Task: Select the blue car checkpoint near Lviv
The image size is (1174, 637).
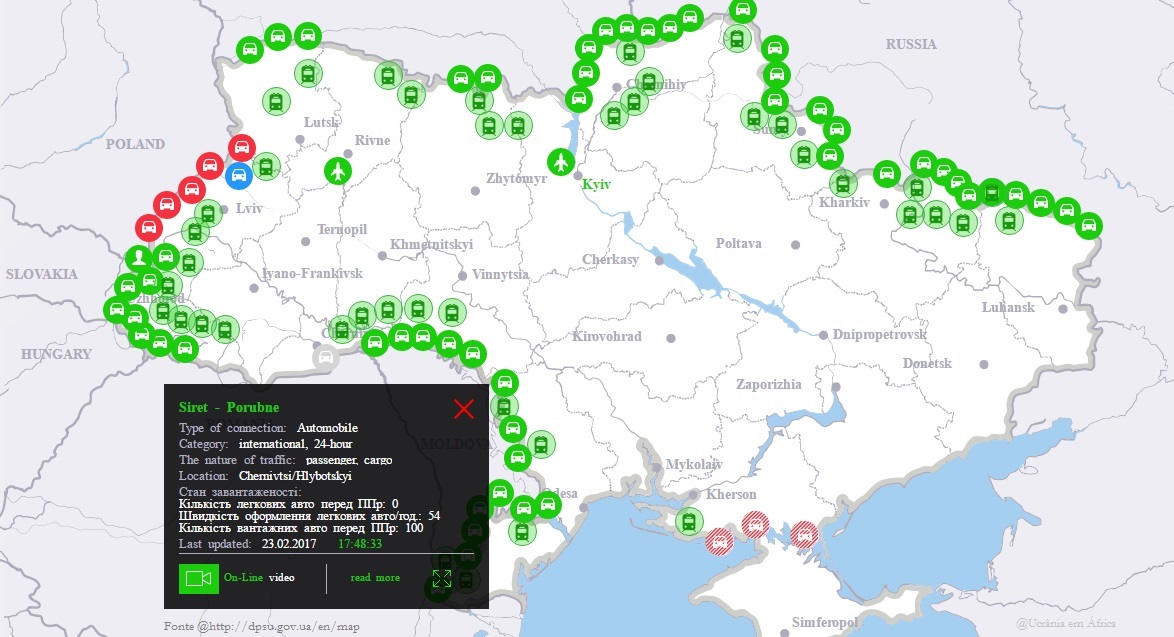Action: point(239,176)
